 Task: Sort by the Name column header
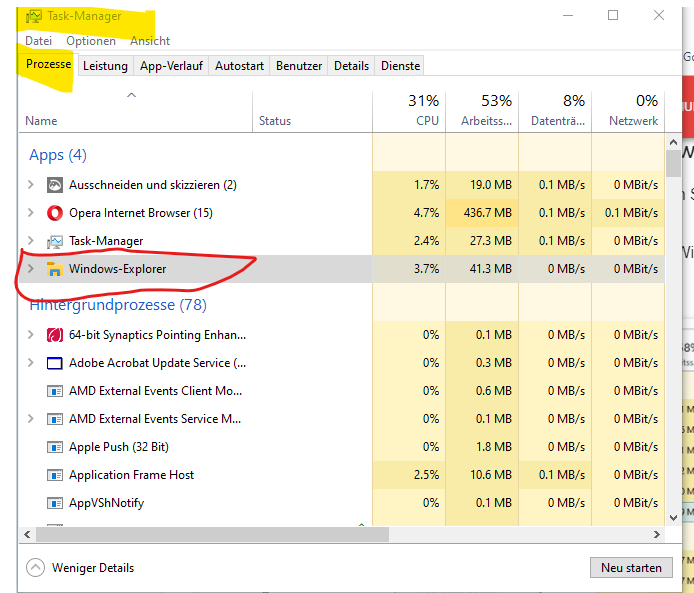point(135,112)
